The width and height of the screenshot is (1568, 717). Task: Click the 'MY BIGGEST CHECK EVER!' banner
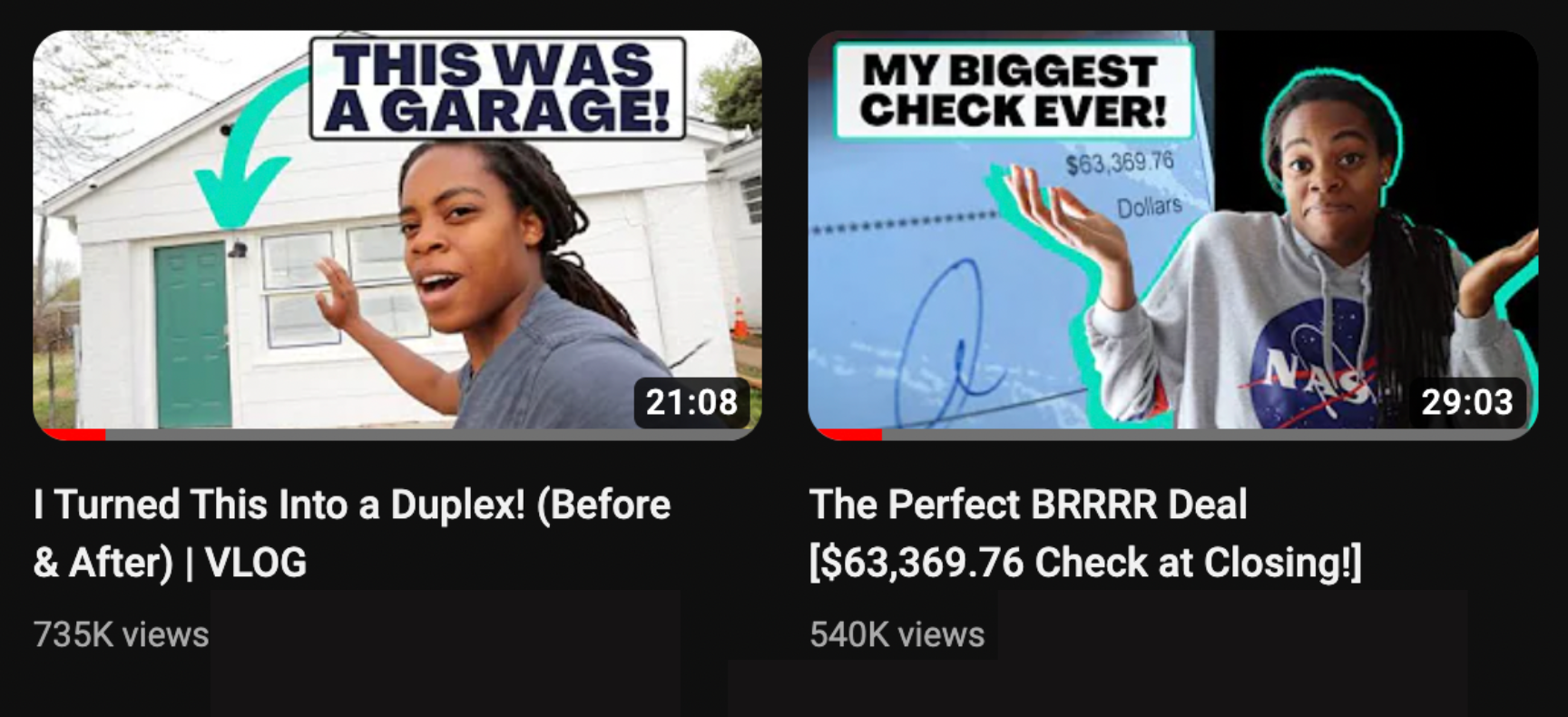[x=1014, y=91]
